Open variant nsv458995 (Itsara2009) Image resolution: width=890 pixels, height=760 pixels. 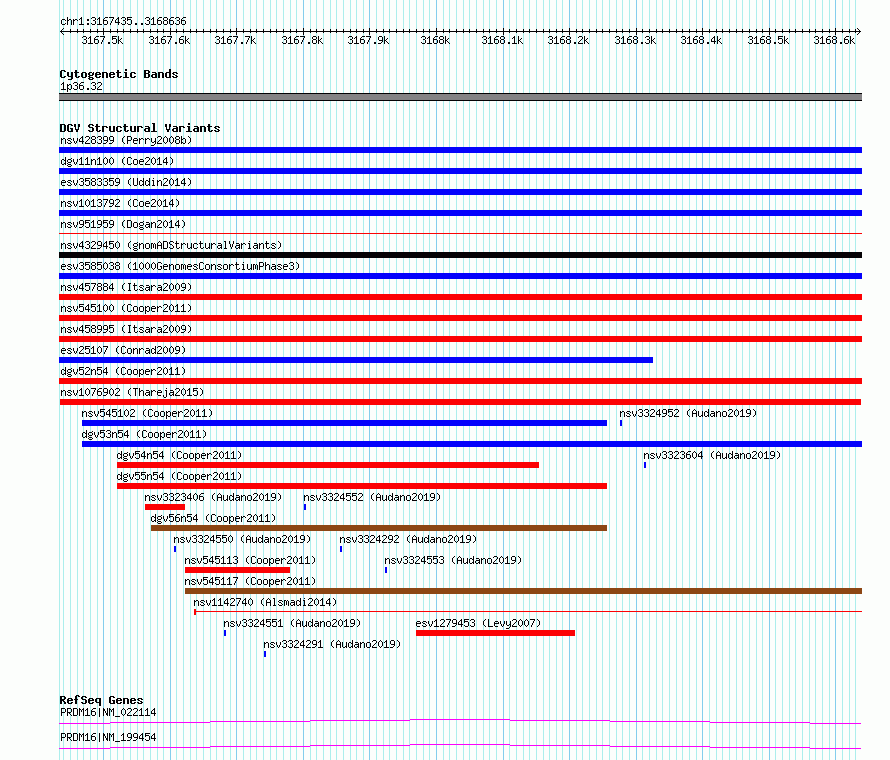[126, 329]
